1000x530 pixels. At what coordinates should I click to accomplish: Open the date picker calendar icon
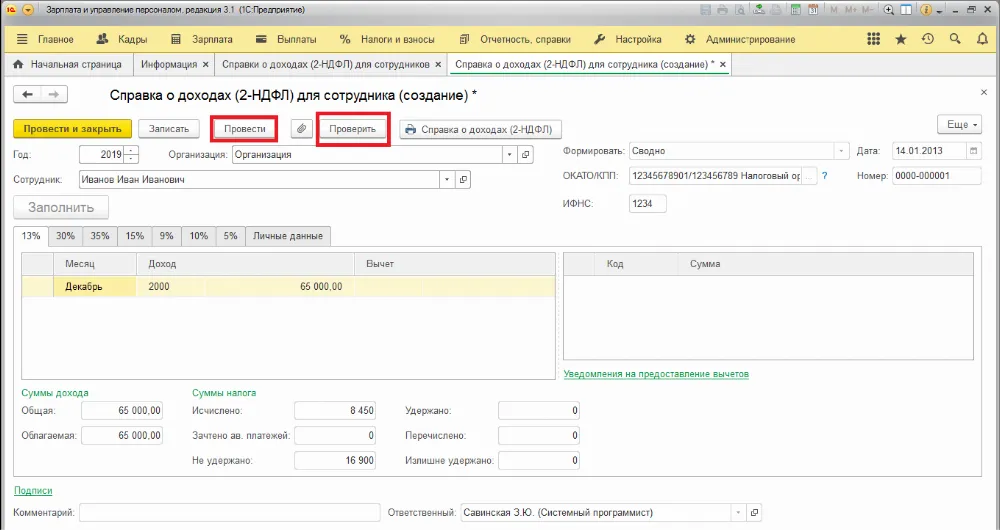[x=973, y=151]
